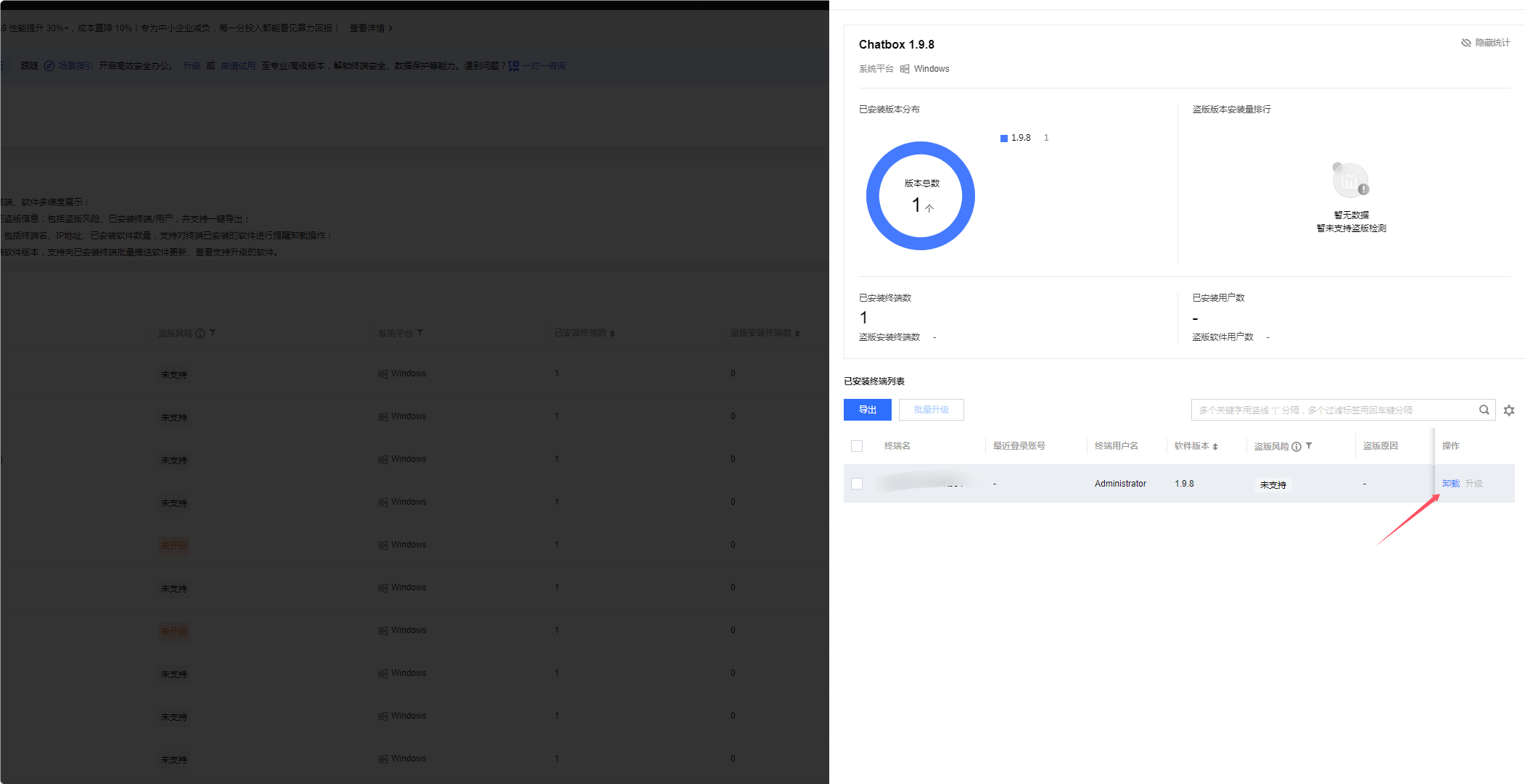1525x784 pixels.
Task: Click info icon beside background 盗版风险 header
Action: [x=200, y=334]
